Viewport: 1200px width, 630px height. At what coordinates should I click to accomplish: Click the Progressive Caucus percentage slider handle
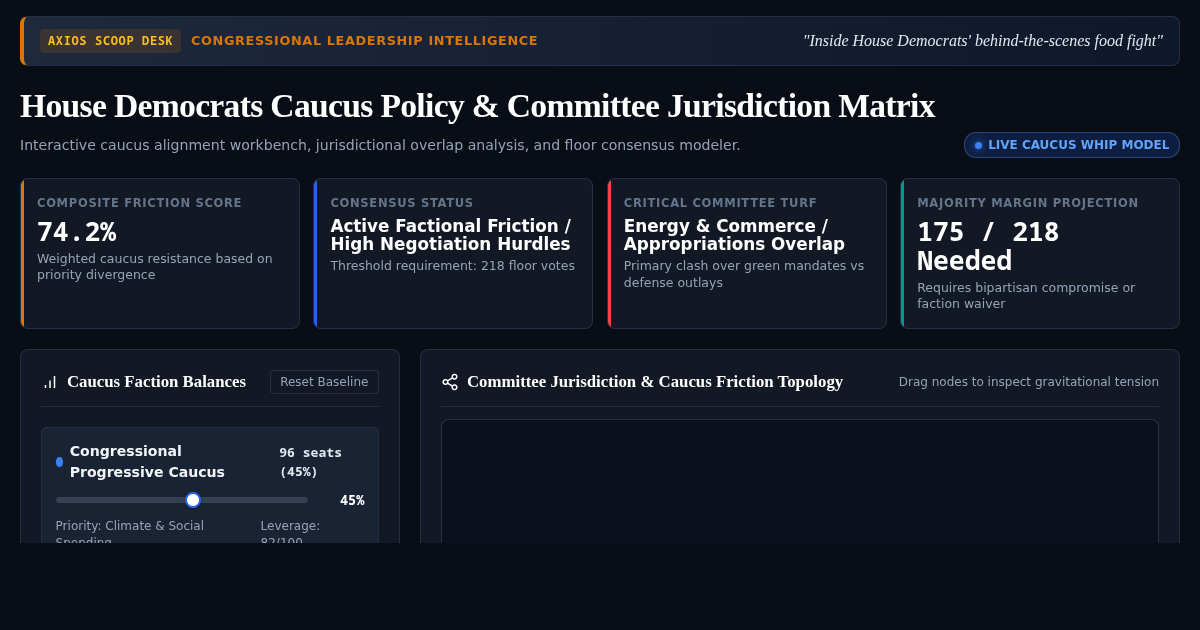193,500
